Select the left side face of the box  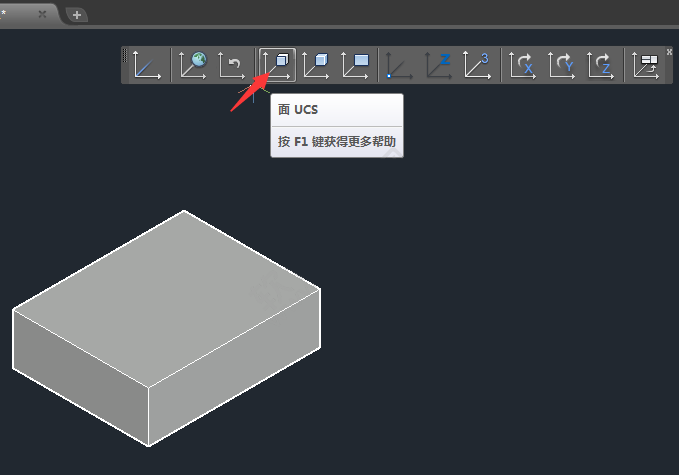coord(81,378)
